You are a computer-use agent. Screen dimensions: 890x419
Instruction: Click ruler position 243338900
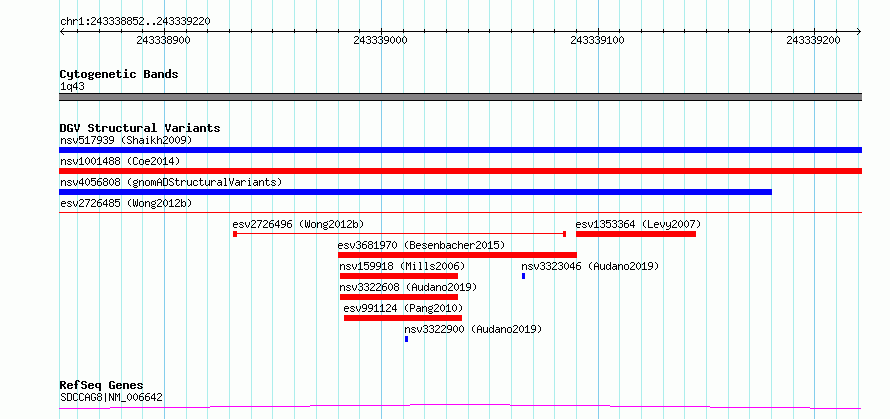point(163,40)
